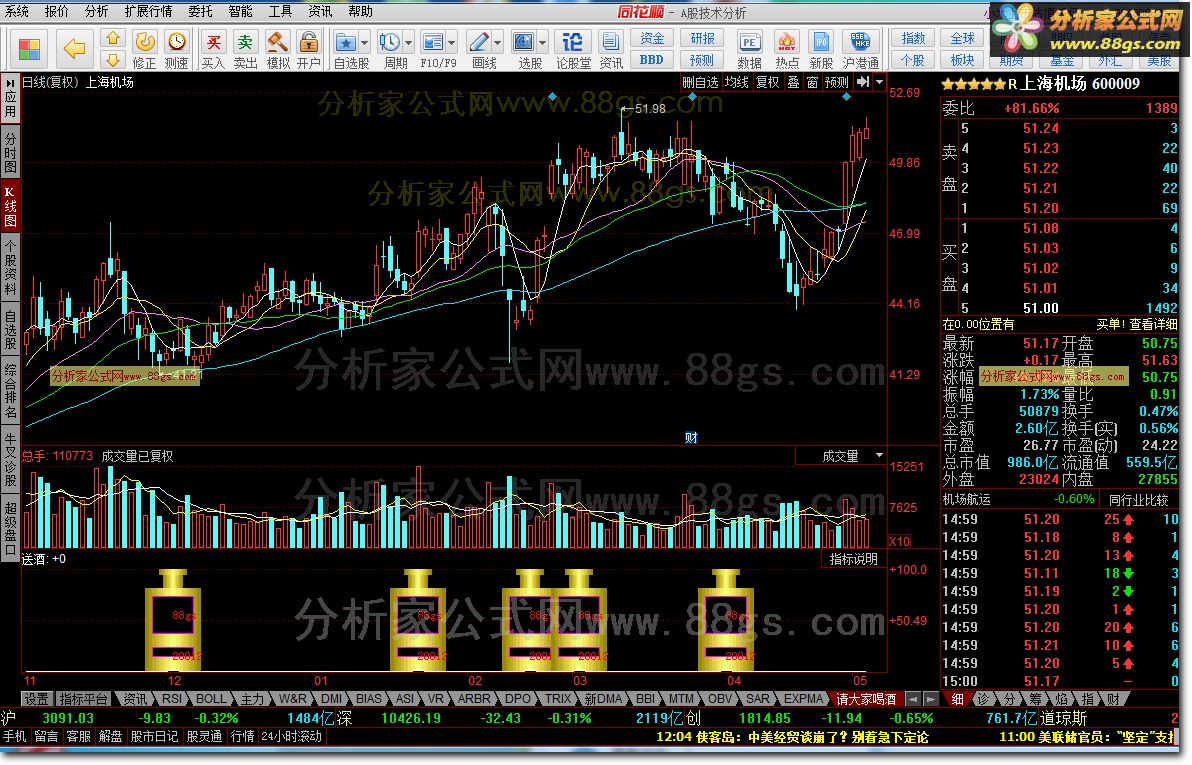Toggle the 诊 diagnosis view in right panel

click(984, 699)
